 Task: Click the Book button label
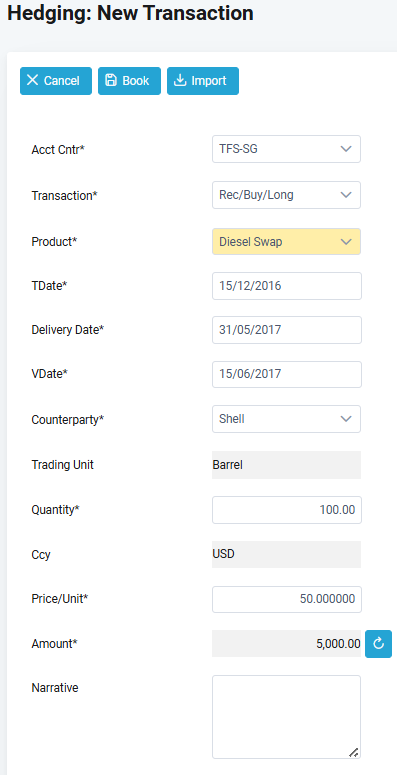pos(136,81)
